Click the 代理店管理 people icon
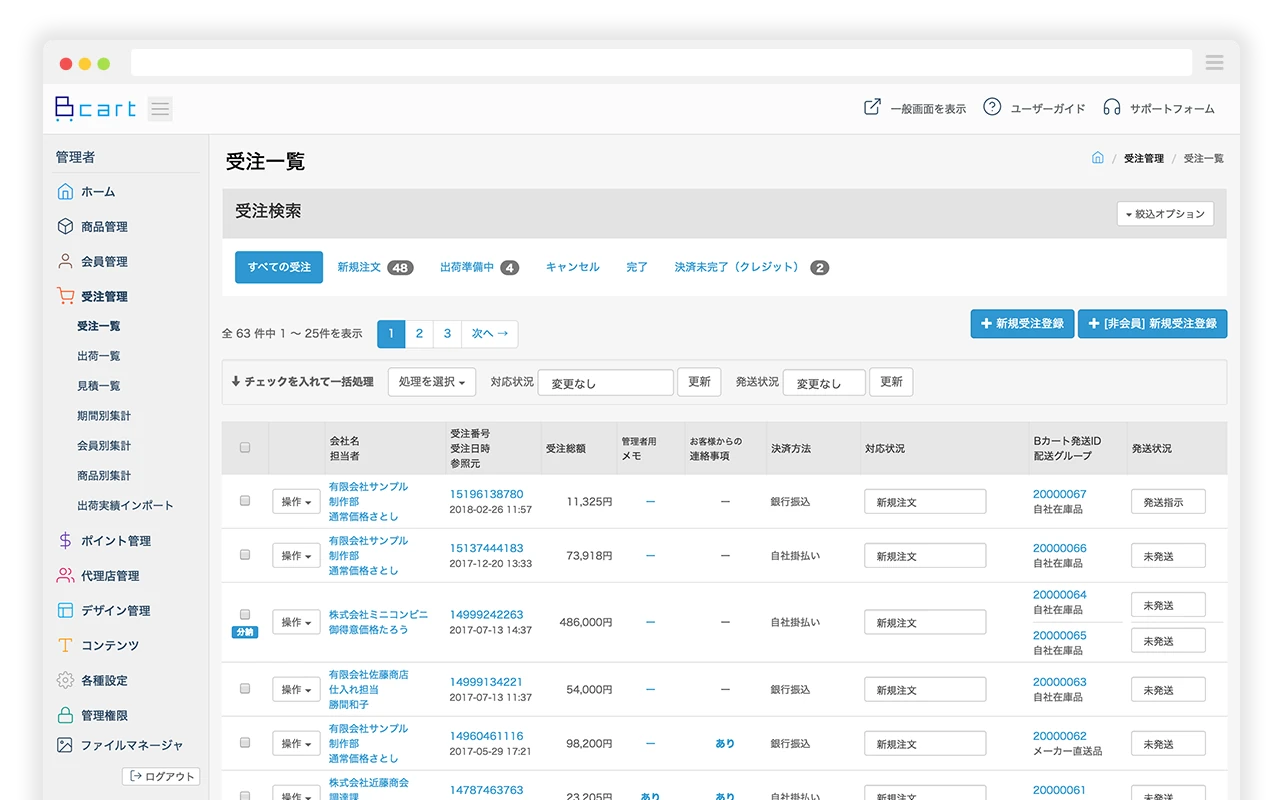 pos(65,575)
